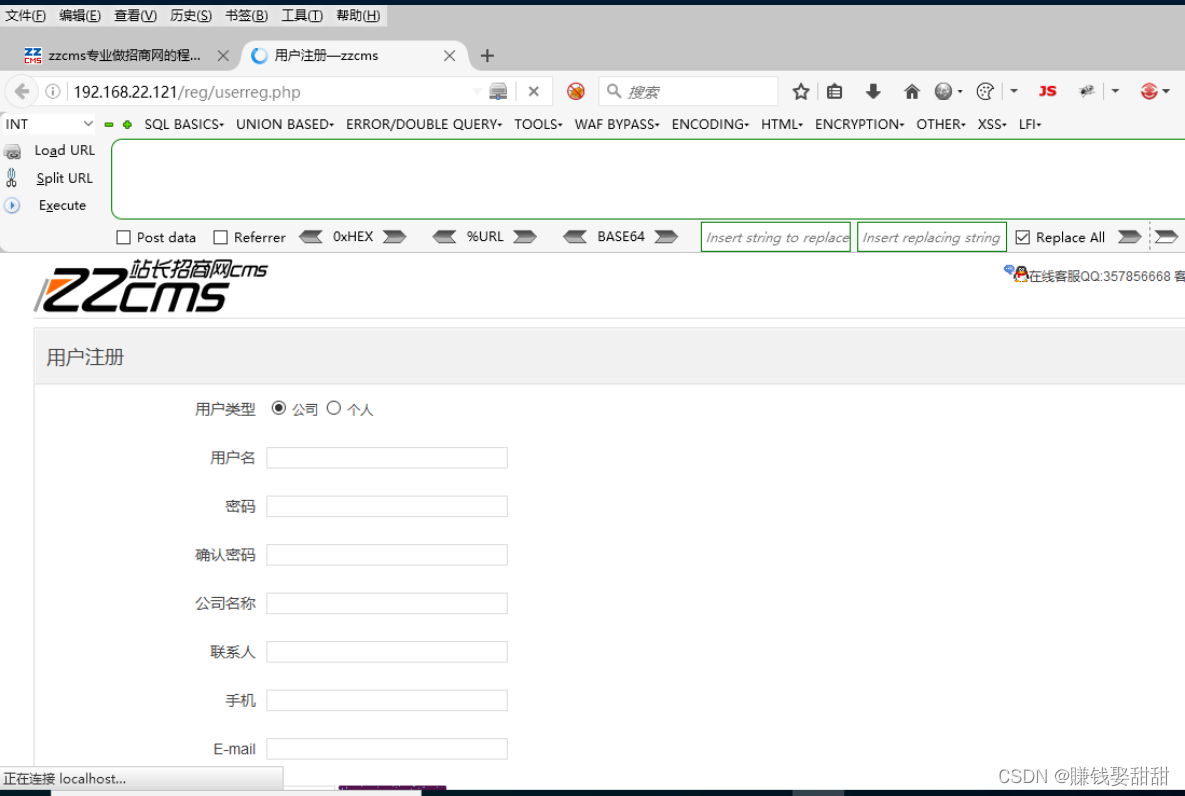Open the ERROR/DOUBLE QUERY dropdown
This screenshot has width=1185, height=796.
click(x=424, y=124)
